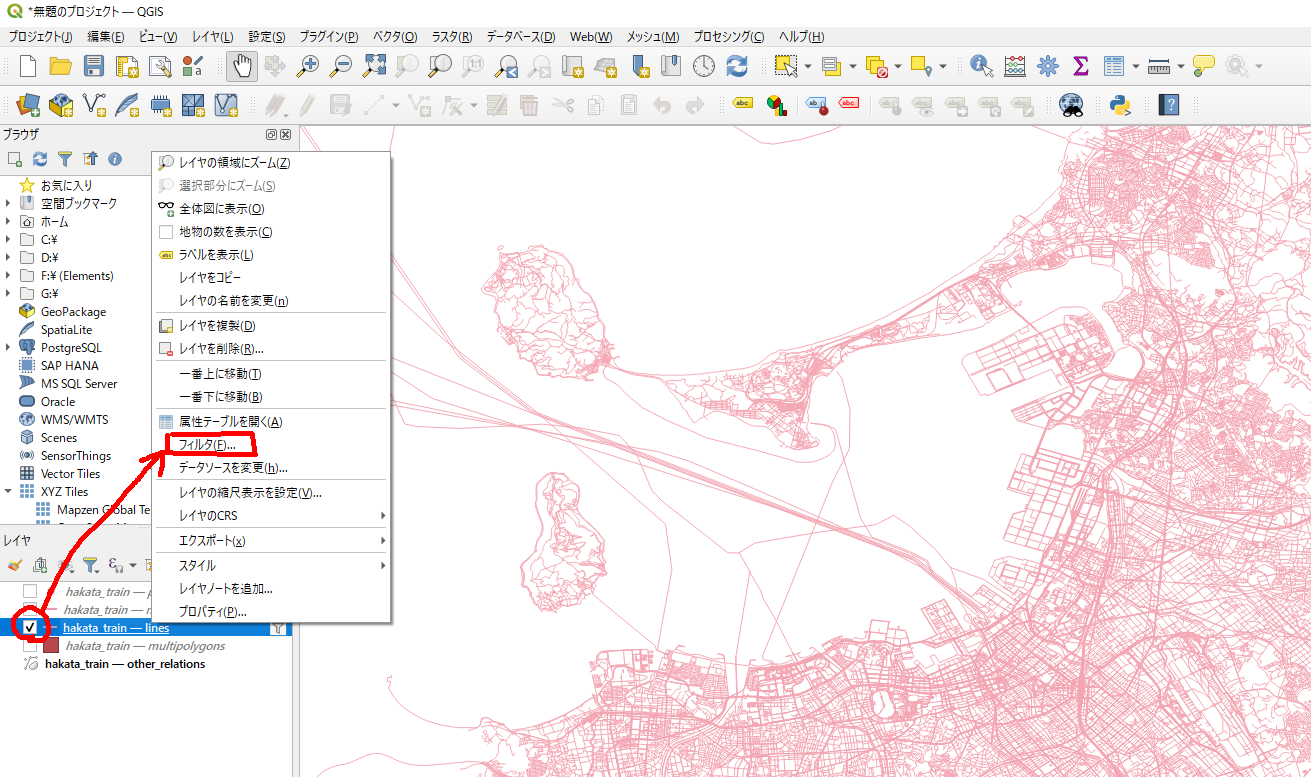Click 属性テーブルを開く(A) entry
1311x777 pixels.
pos(230,422)
